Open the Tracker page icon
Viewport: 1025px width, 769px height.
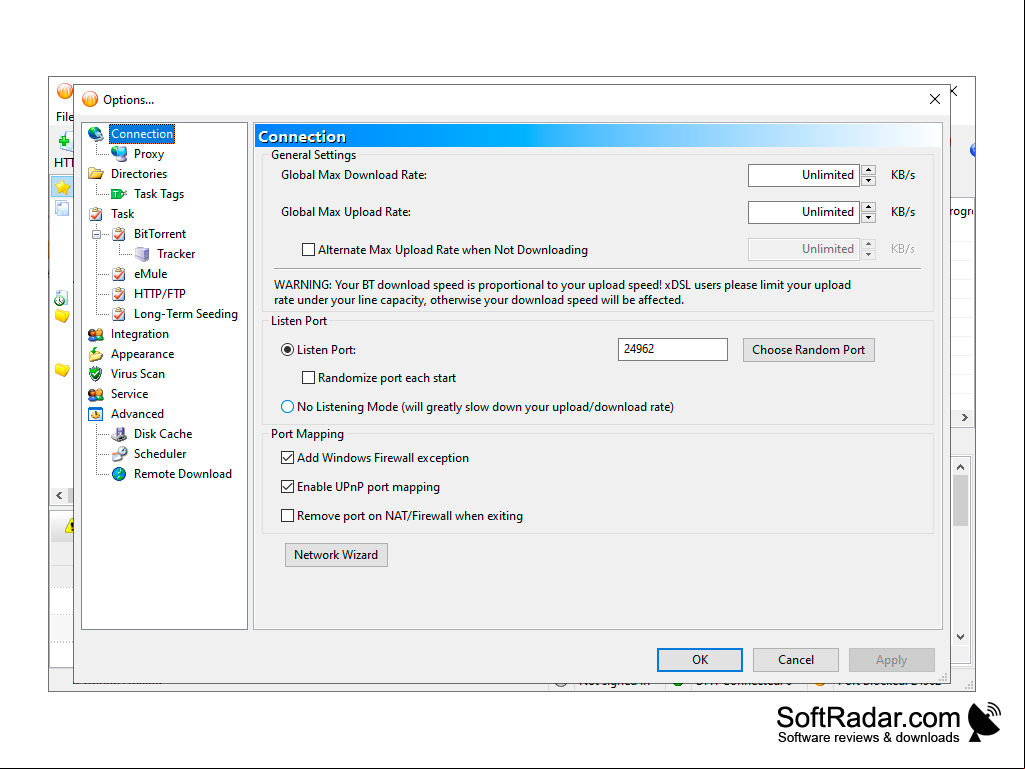point(142,254)
